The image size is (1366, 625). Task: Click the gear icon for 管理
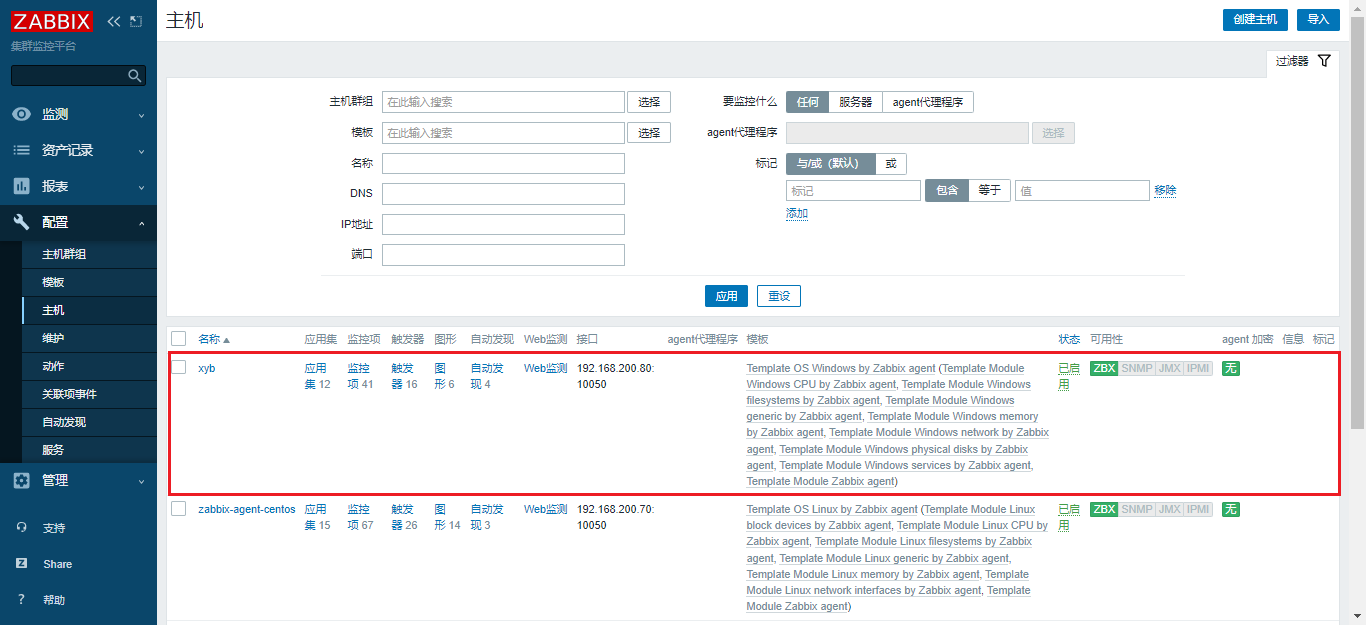21,480
